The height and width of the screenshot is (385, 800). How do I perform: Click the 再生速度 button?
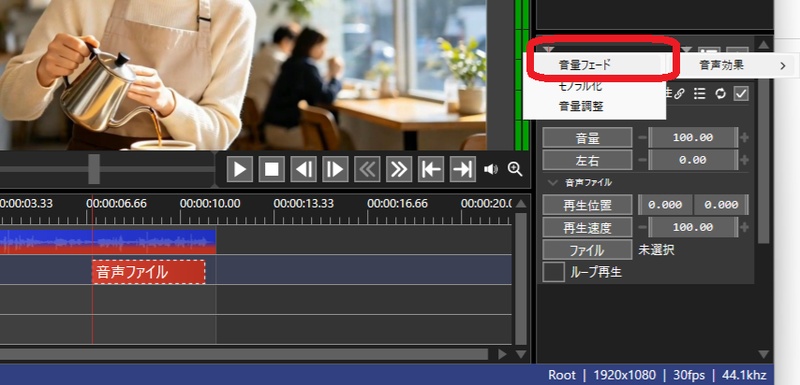587,227
